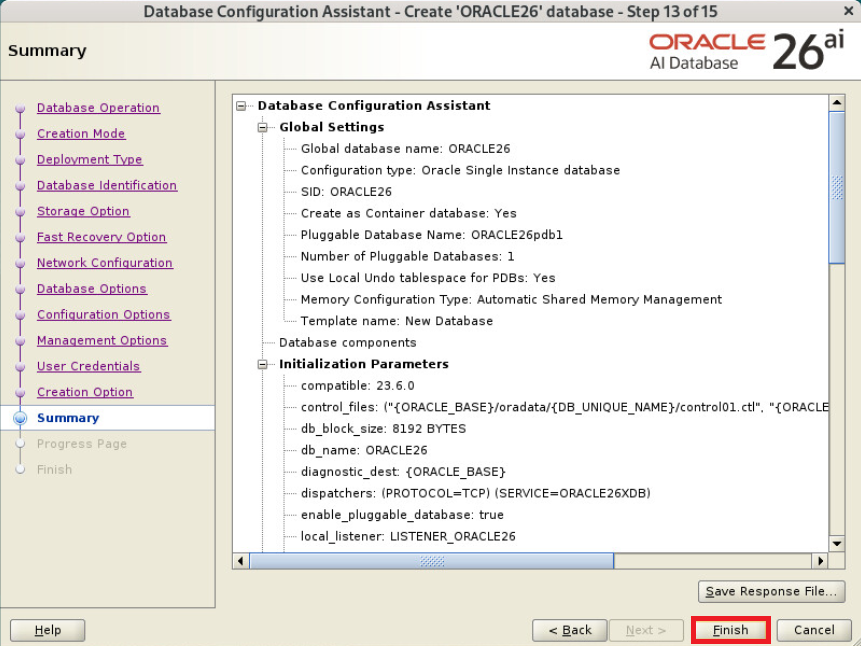Go to Database Options step
The image size is (861, 646).
92,288
